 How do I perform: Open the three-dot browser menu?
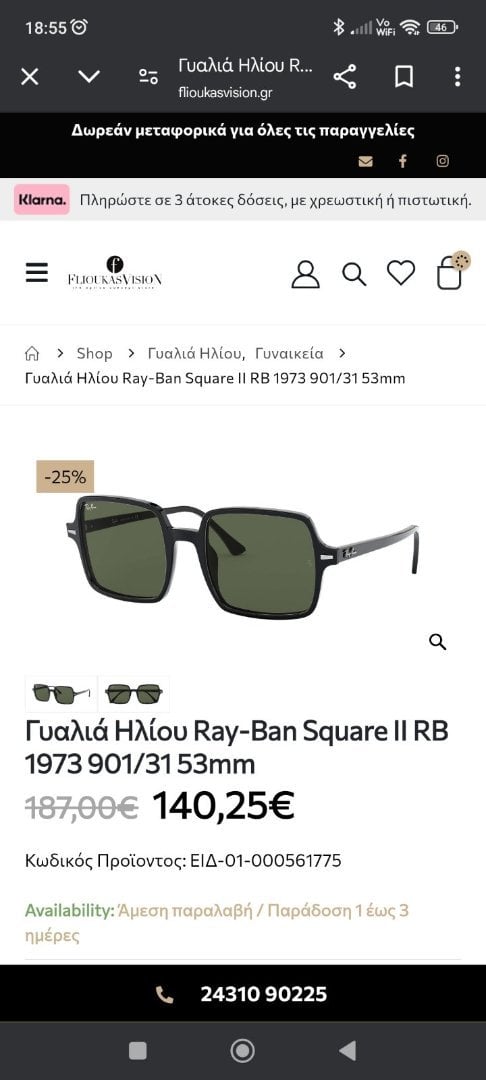tap(457, 76)
